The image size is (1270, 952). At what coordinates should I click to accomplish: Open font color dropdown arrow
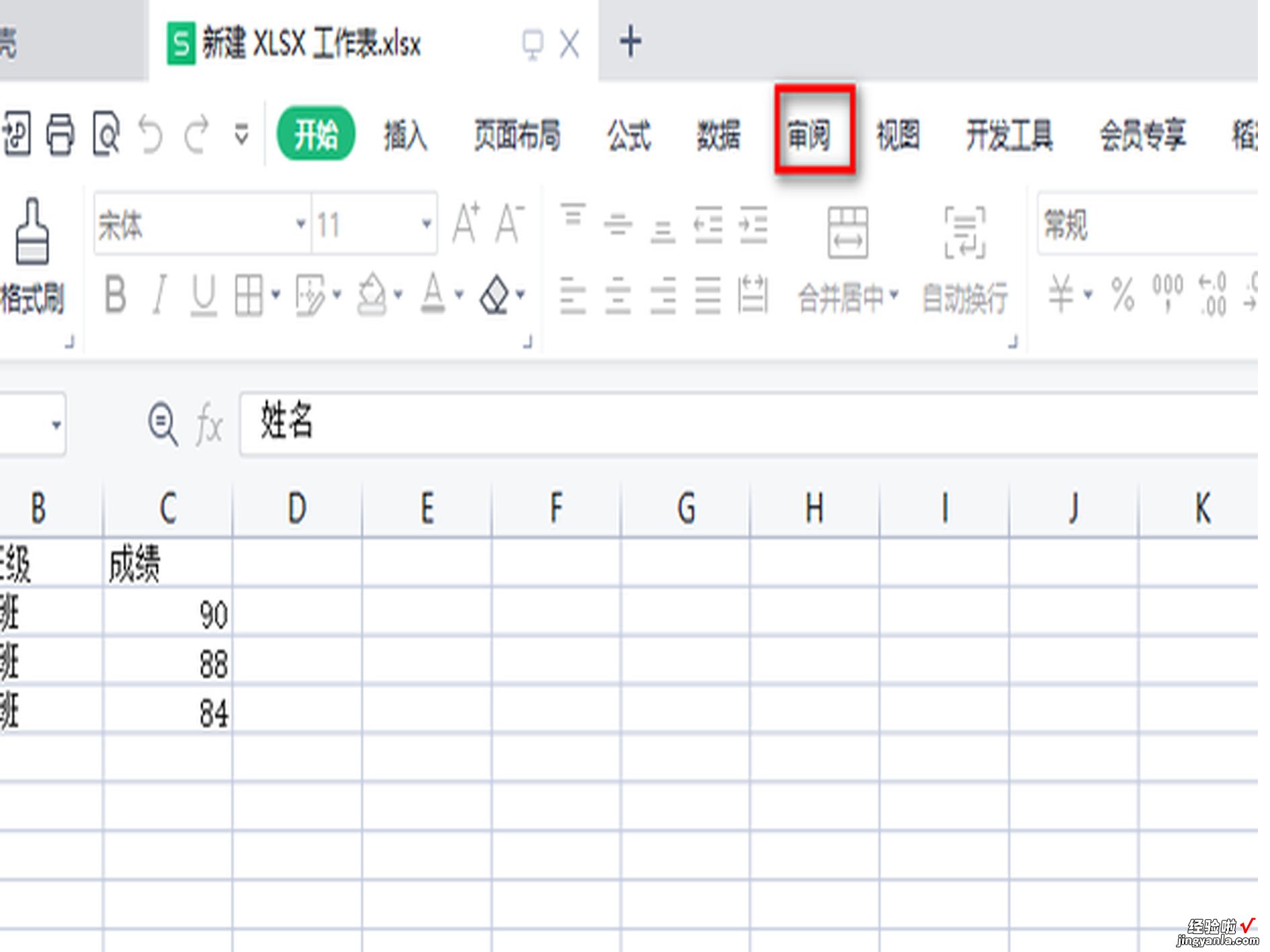coord(459,294)
